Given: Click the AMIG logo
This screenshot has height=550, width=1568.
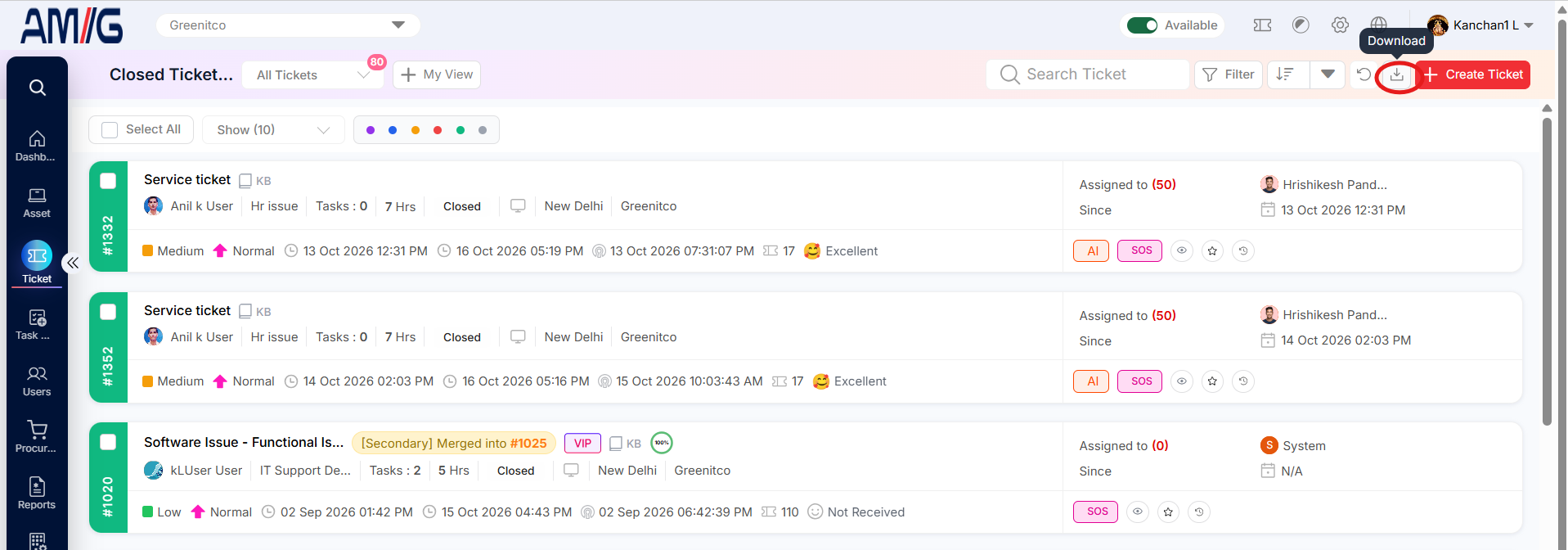Looking at the screenshot, I should pos(72,25).
